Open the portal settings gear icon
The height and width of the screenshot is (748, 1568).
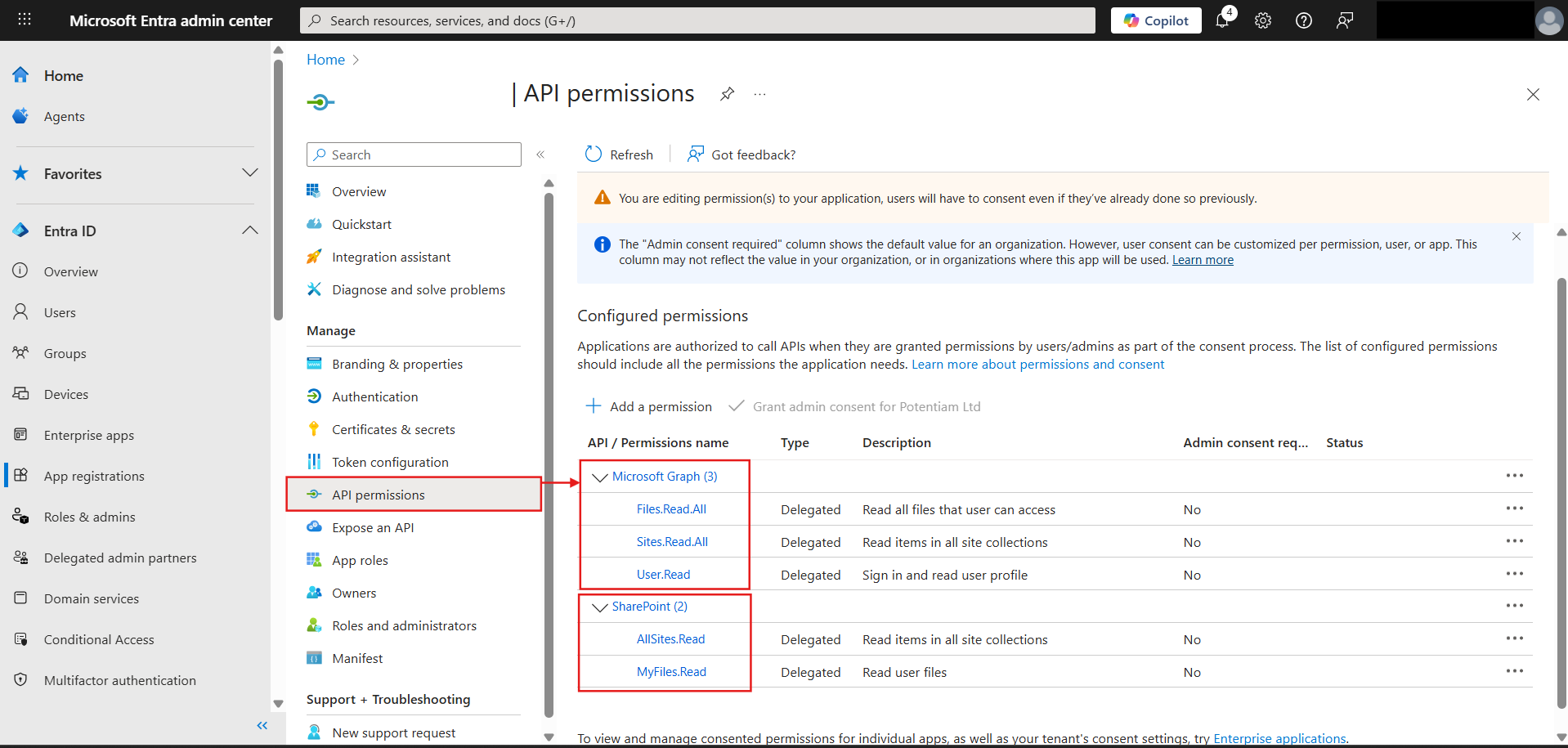point(1263,20)
